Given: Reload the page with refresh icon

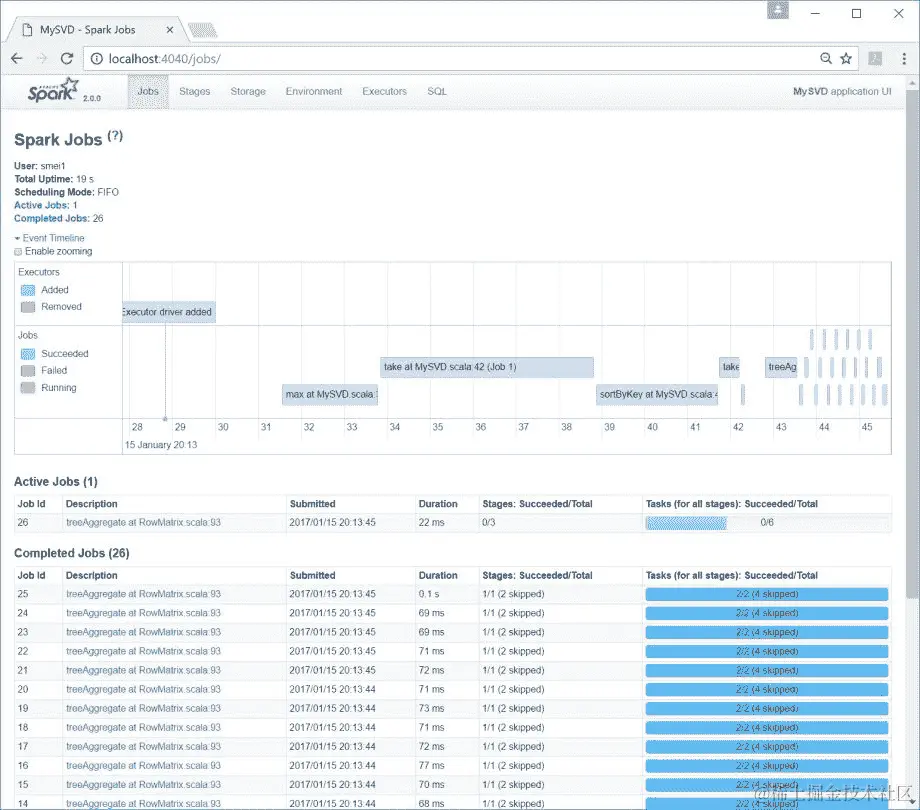Looking at the screenshot, I should [67, 59].
